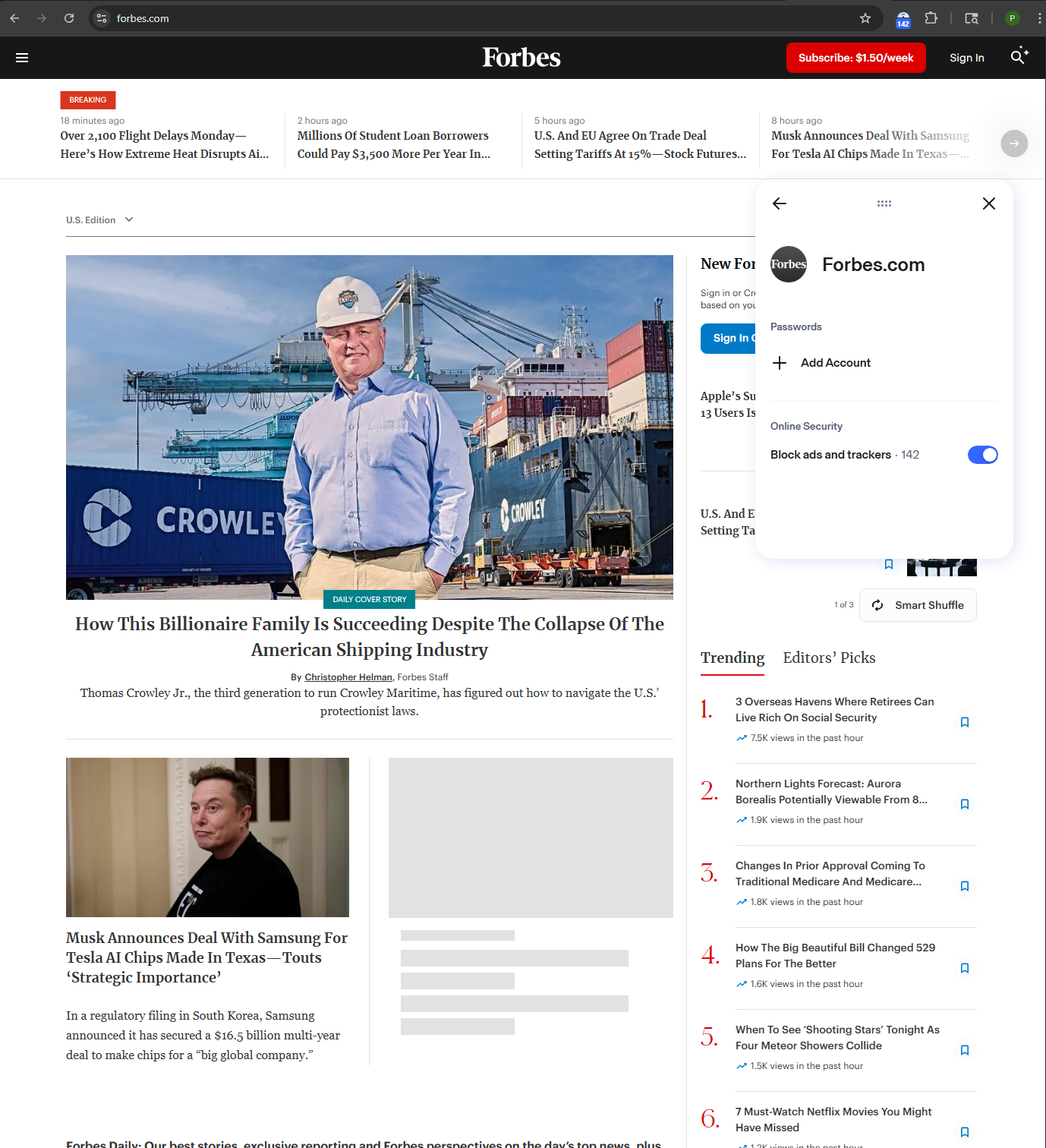Open the browser extensions puzzle icon

(931, 18)
